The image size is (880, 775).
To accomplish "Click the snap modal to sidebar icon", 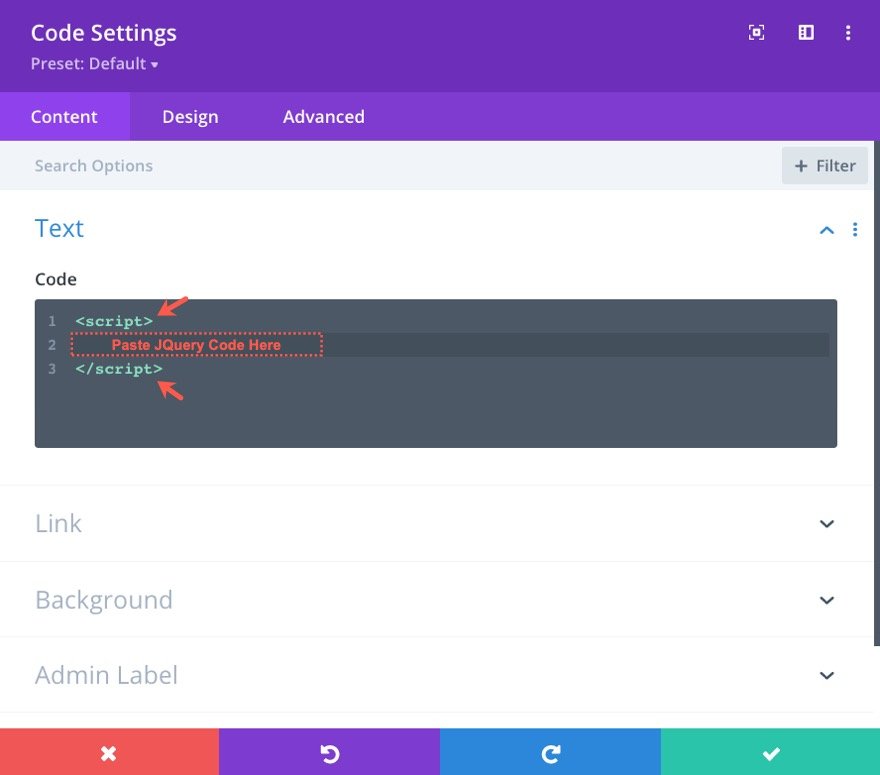I will coord(806,33).
